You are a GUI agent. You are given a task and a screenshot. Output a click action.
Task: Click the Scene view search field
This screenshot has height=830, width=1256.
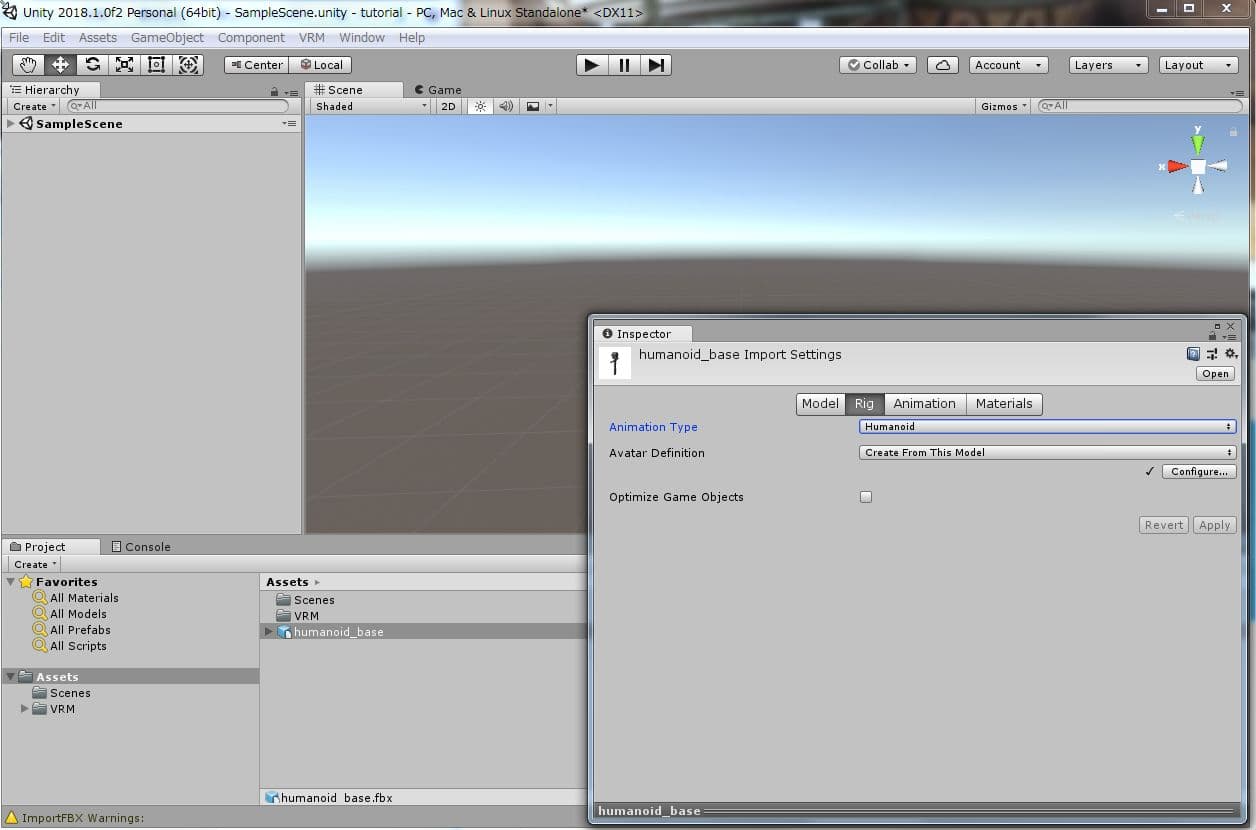click(1140, 106)
